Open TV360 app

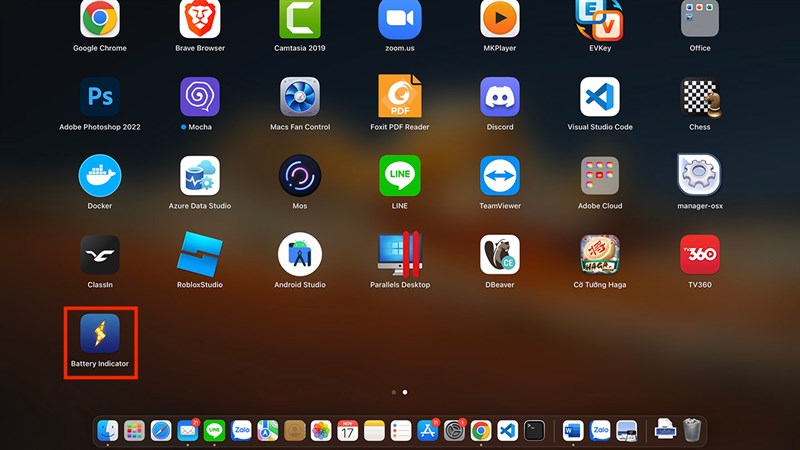coord(700,255)
